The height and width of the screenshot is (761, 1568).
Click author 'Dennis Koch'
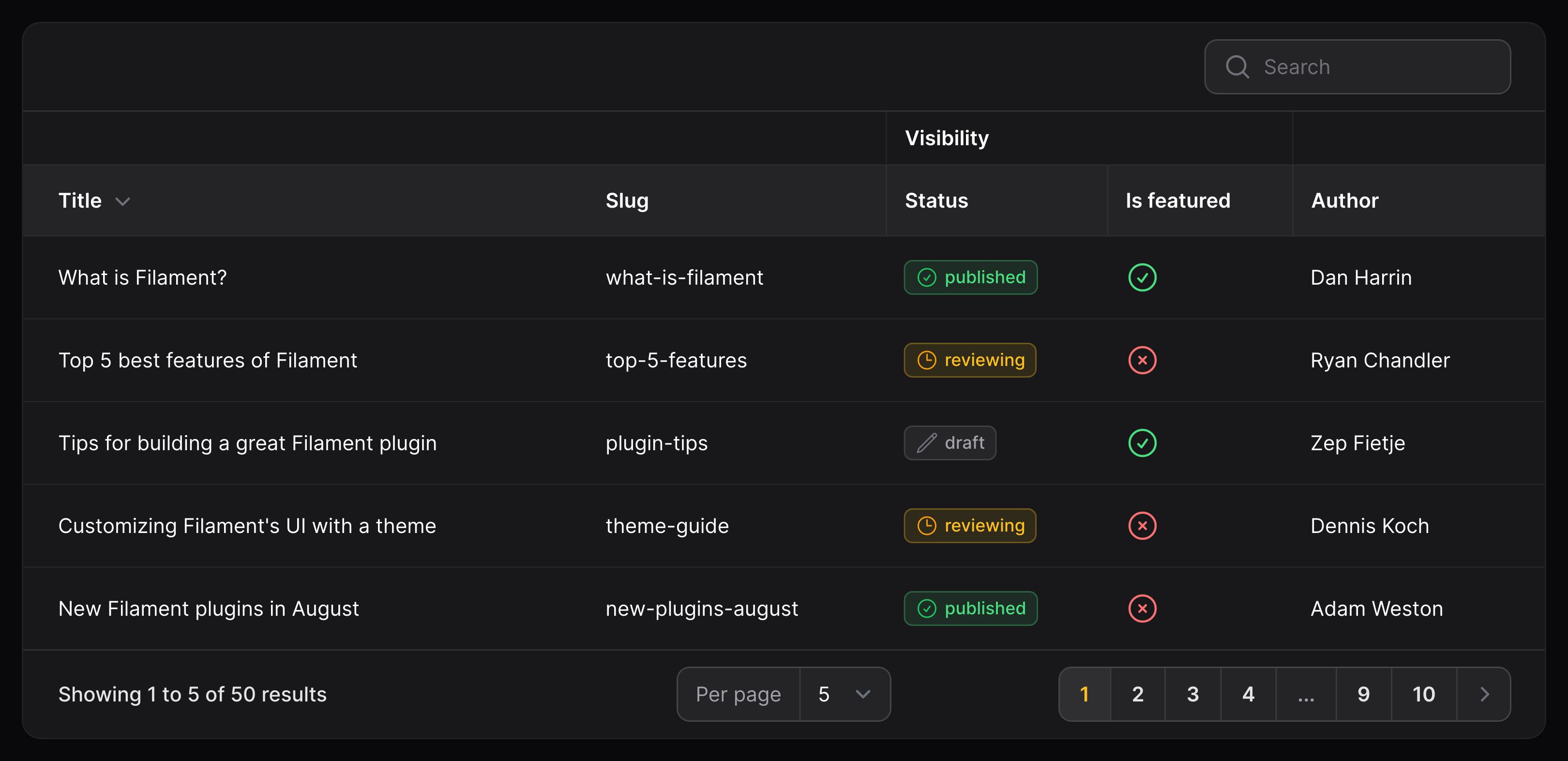[x=1370, y=526]
